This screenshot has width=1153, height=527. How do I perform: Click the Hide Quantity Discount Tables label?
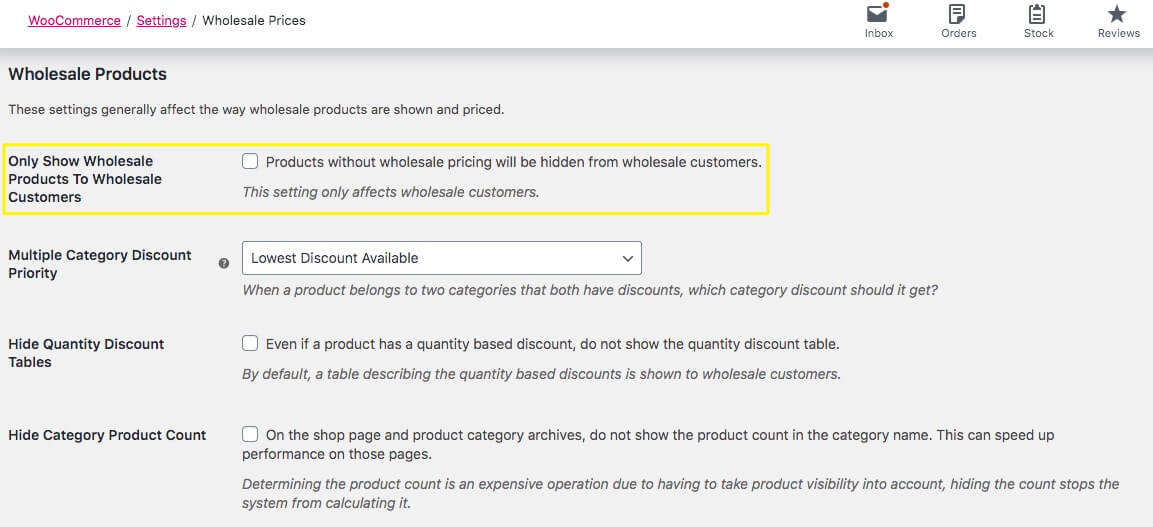click(86, 353)
